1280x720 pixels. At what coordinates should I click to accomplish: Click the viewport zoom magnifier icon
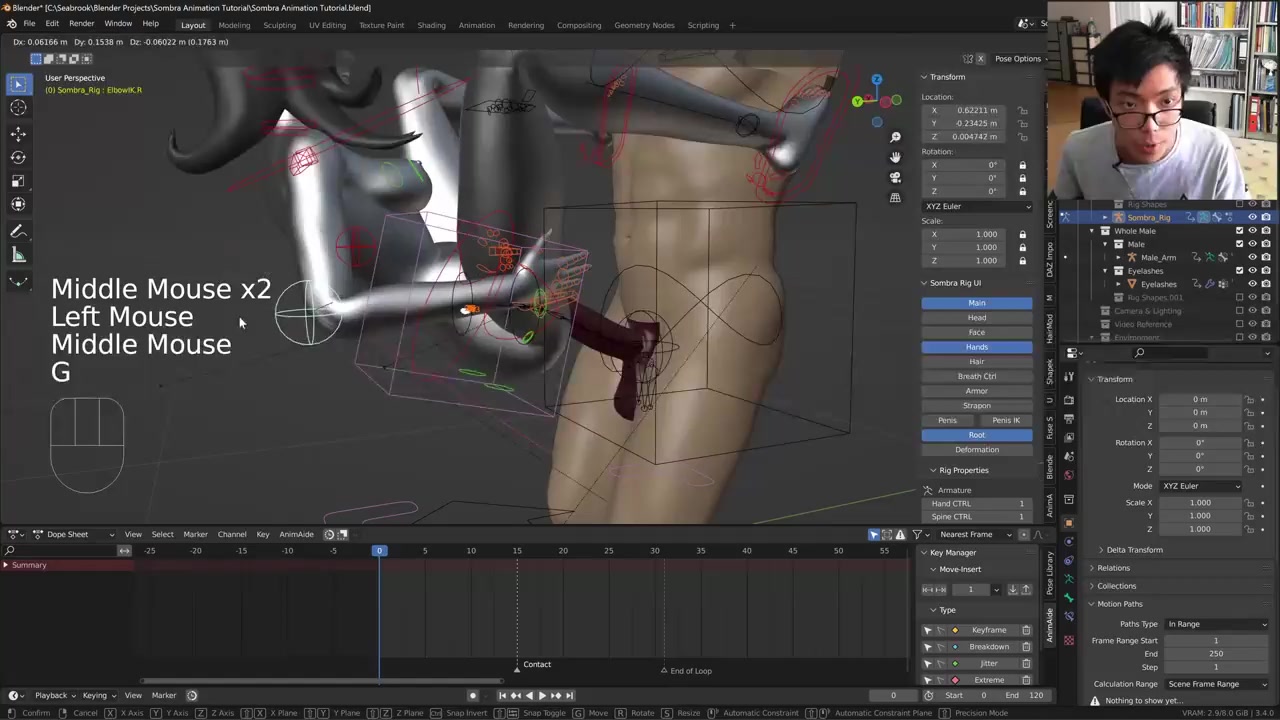coord(896,137)
